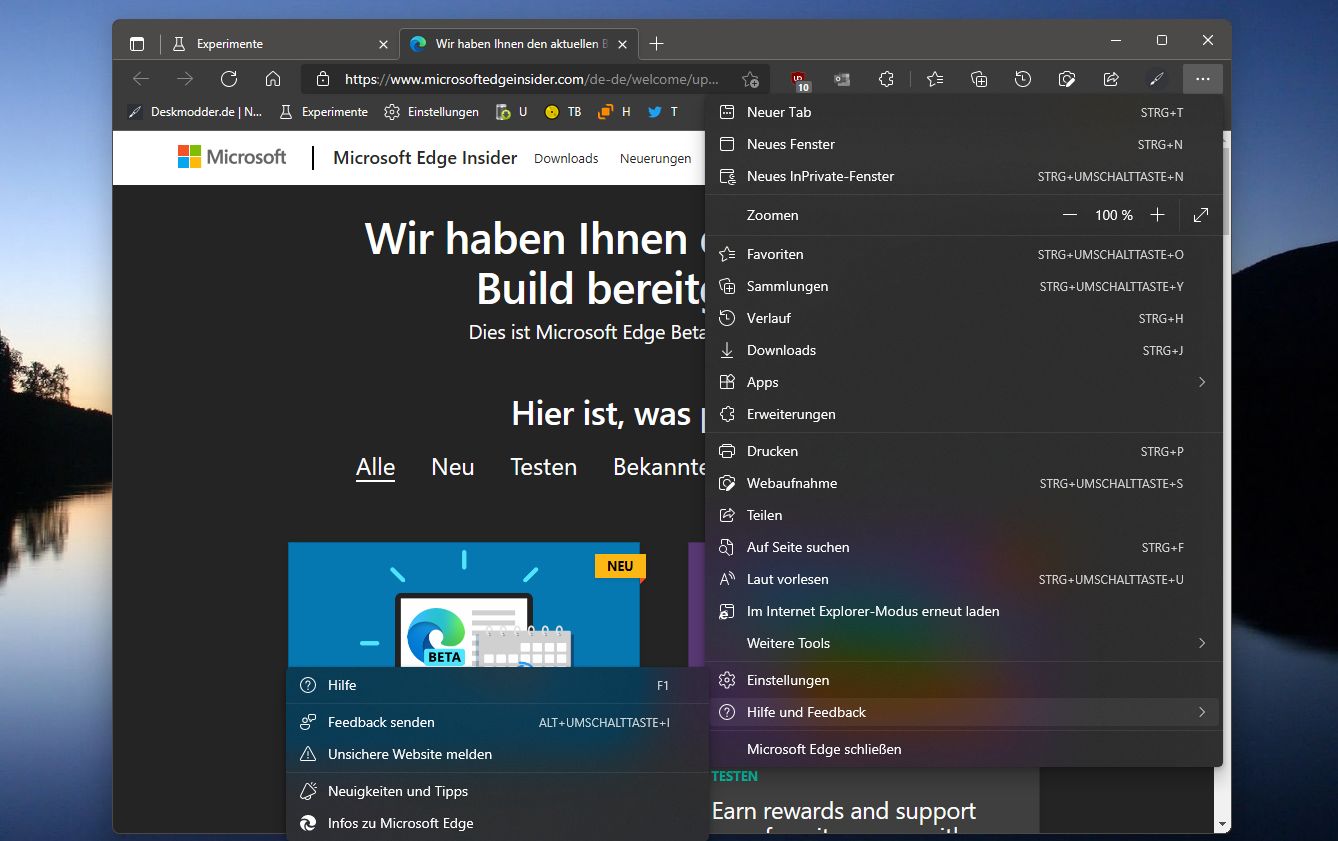Click the browser back arrow
The height and width of the screenshot is (841, 1338).
point(141,79)
